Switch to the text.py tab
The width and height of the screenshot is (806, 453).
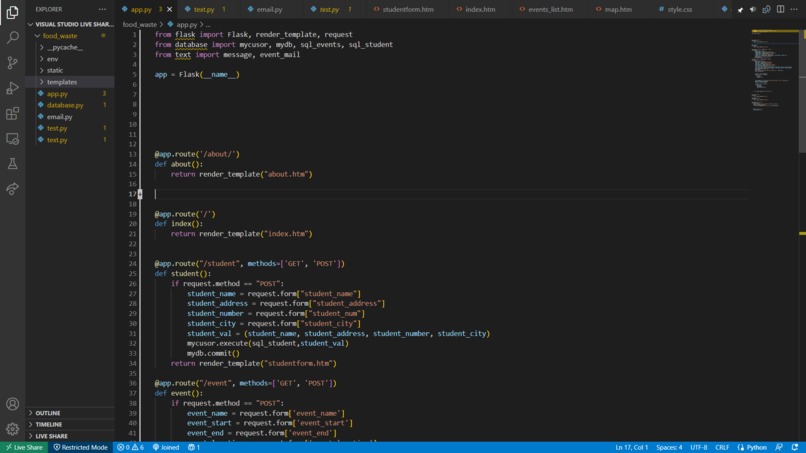204,9
